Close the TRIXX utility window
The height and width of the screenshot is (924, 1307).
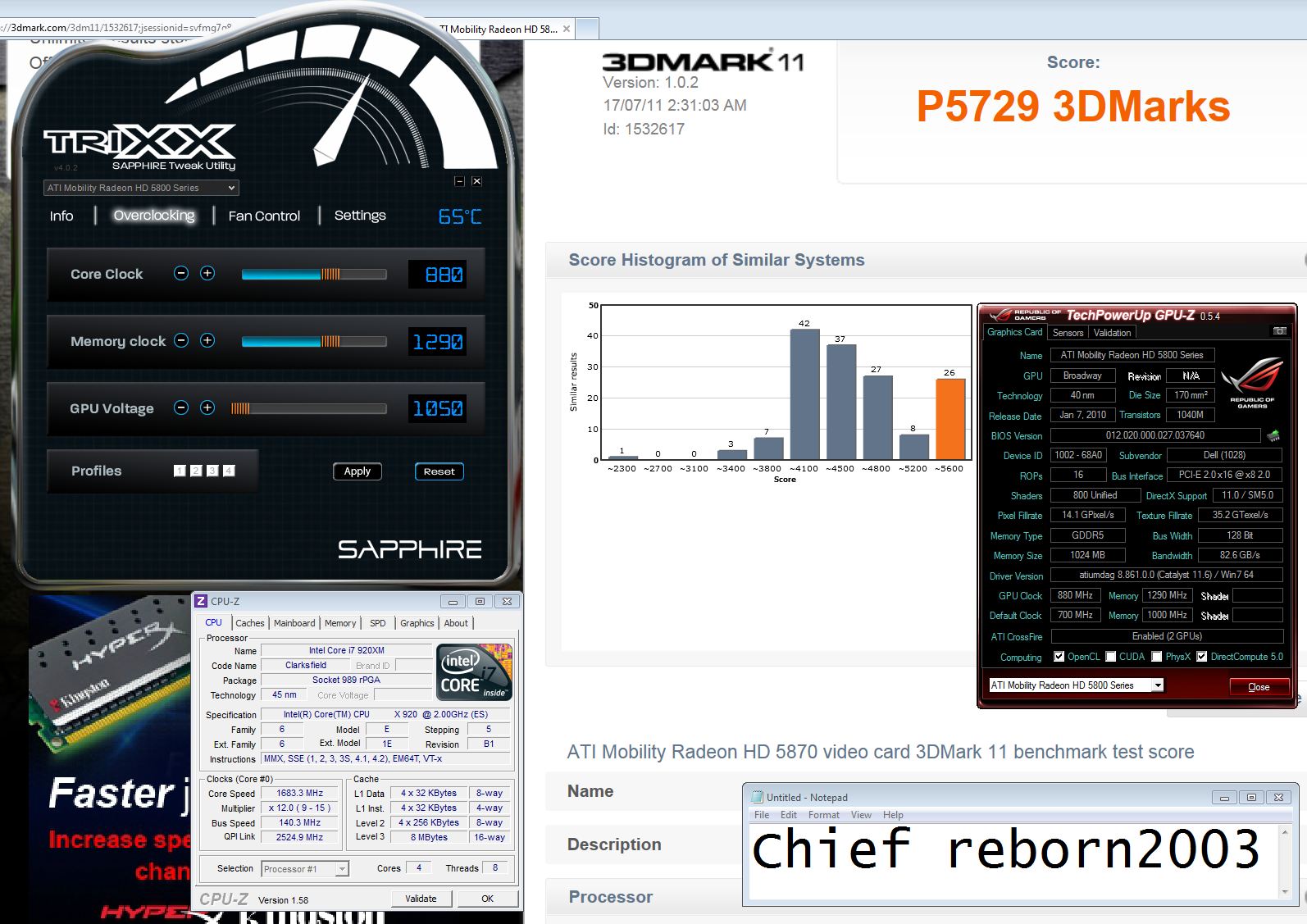point(476,181)
